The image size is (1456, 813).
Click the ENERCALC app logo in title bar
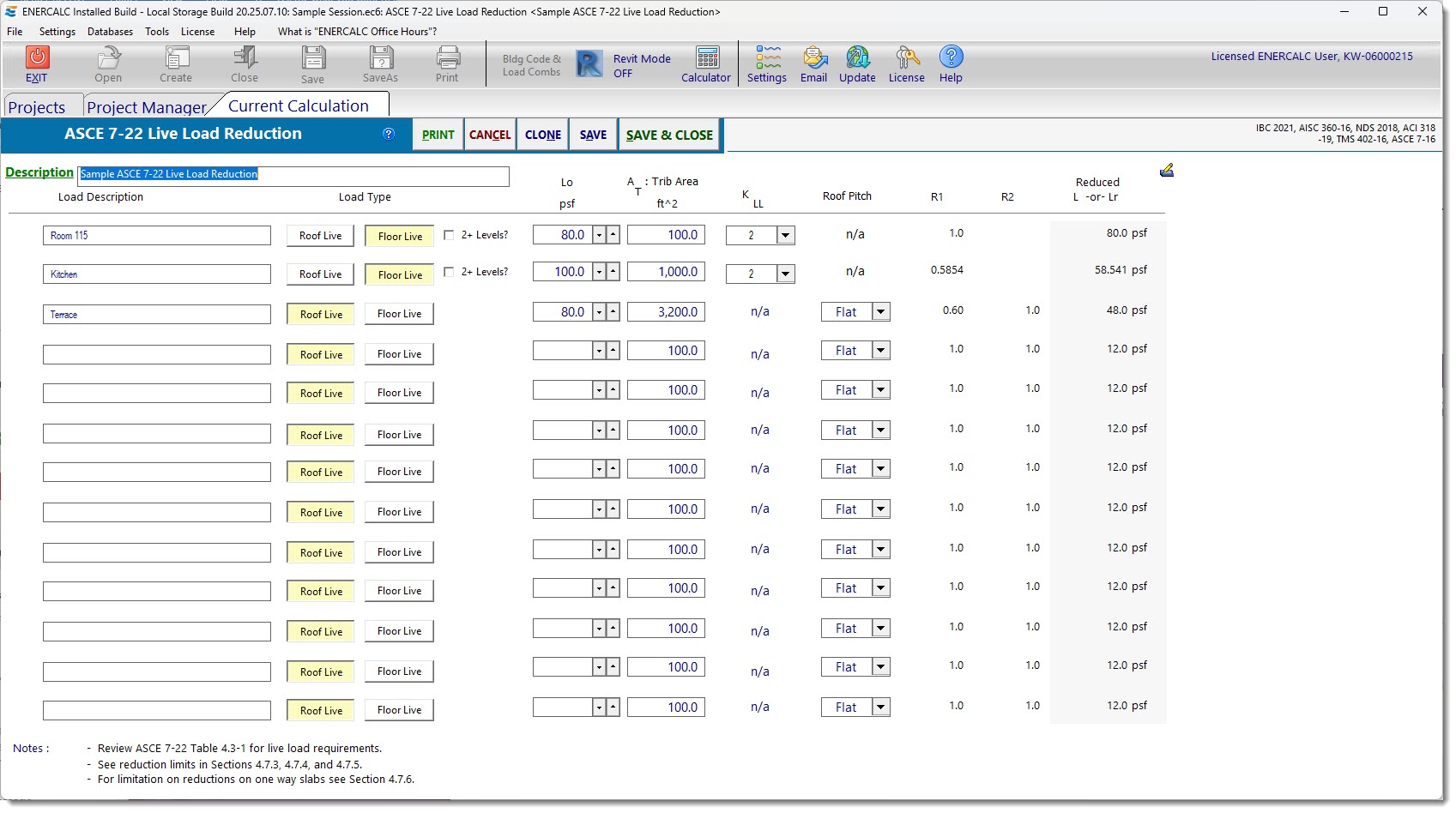pyautogui.click(x=10, y=11)
